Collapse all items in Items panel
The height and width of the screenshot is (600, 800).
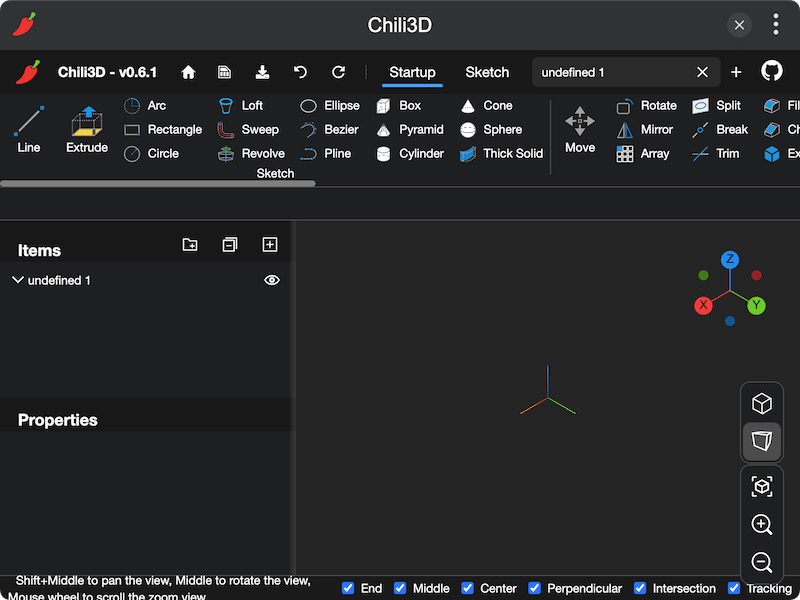(230, 244)
